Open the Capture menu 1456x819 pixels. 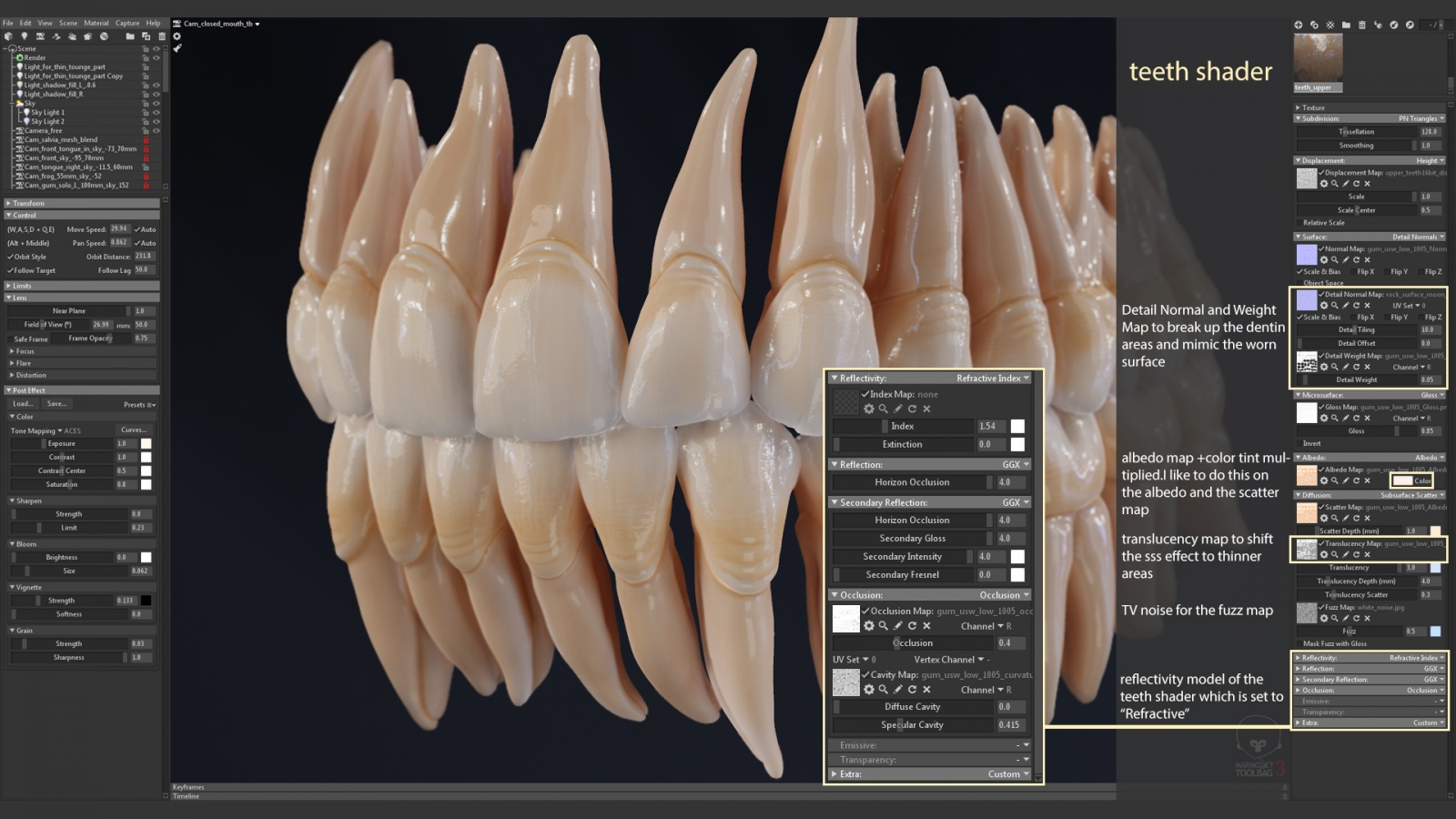coord(127,23)
